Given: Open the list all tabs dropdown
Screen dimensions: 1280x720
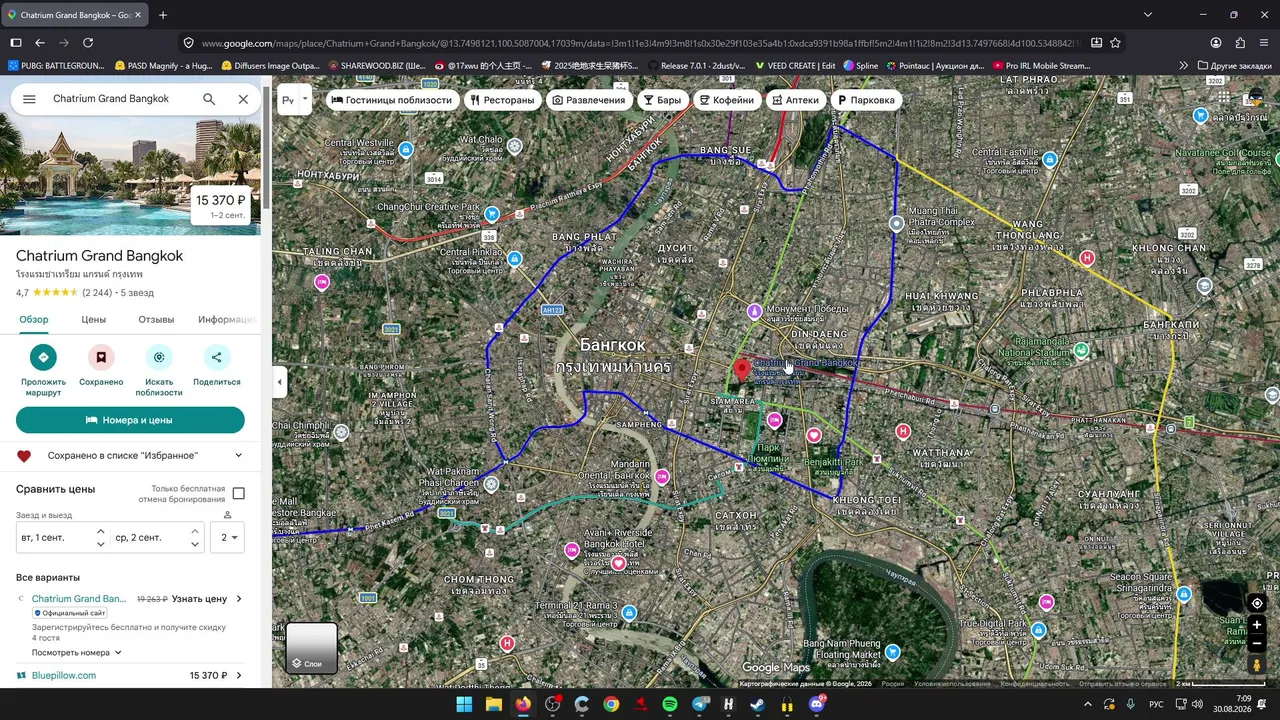Looking at the screenshot, I should pyautogui.click(x=1148, y=15).
